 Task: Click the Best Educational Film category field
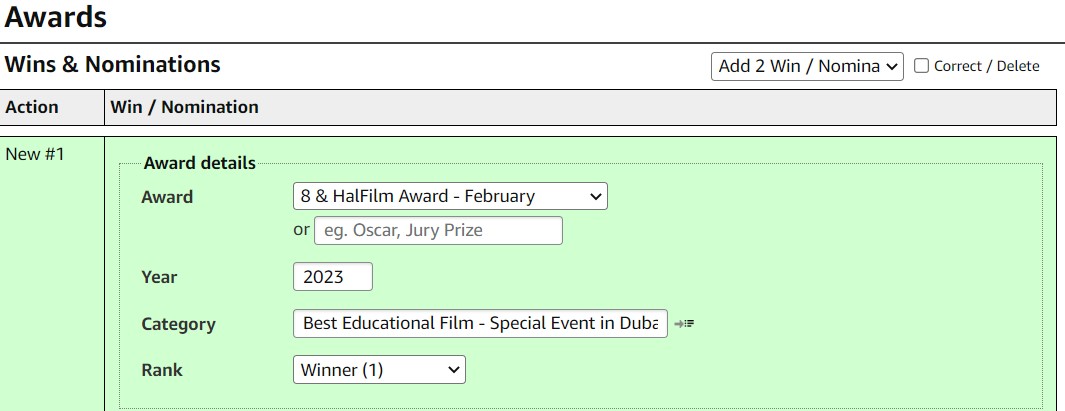[x=480, y=324]
